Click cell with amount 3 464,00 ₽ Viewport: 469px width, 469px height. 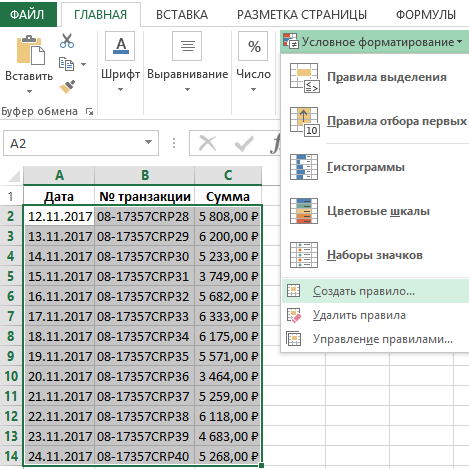click(228, 376)
